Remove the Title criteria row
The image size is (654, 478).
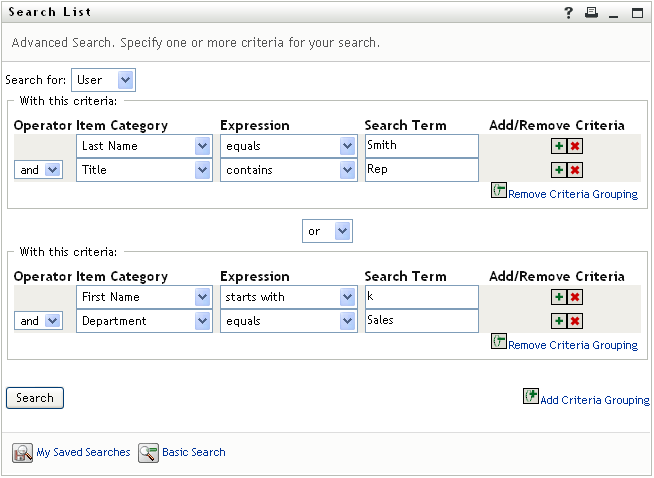[x=575, y=170]
